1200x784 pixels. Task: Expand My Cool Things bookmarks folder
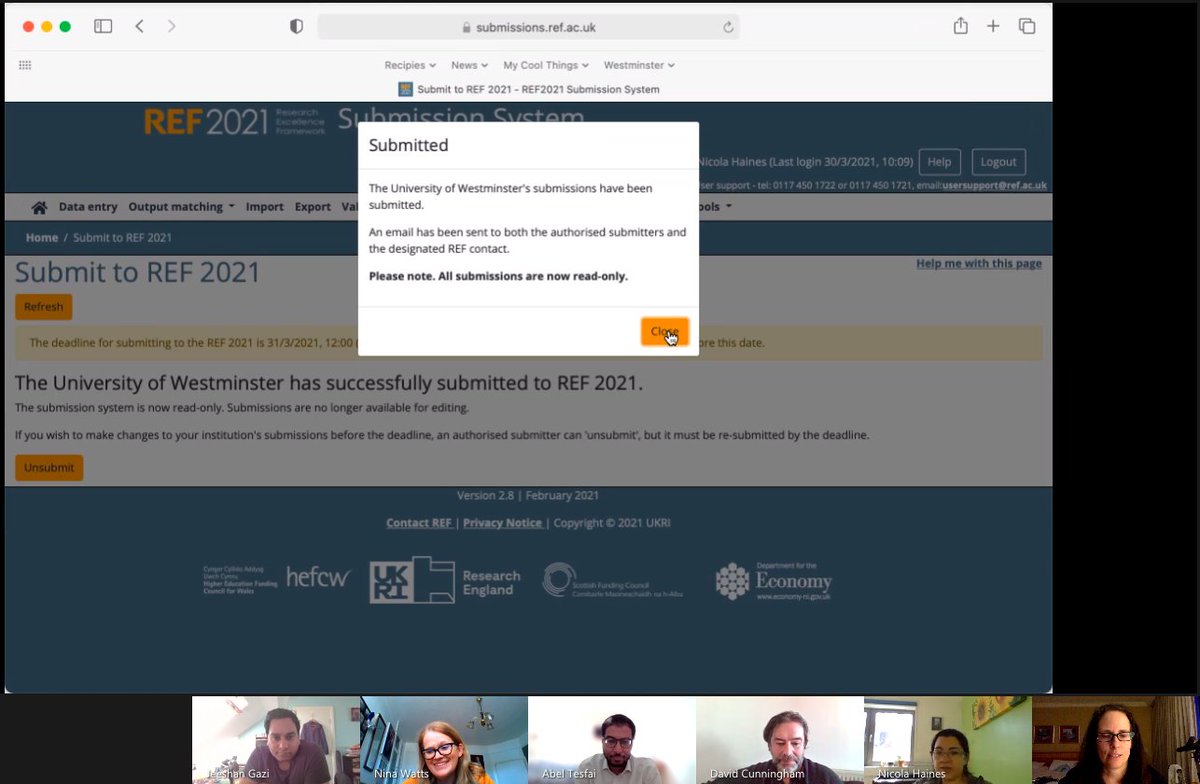[x=546, y=65]
